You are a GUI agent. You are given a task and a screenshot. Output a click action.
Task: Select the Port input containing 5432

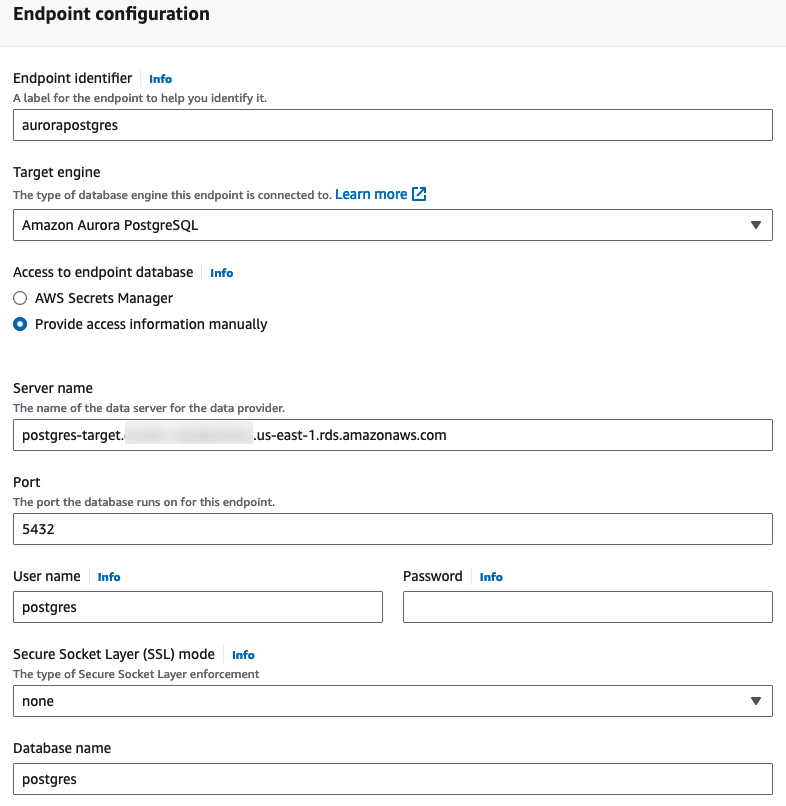click(x=392, y=529)
